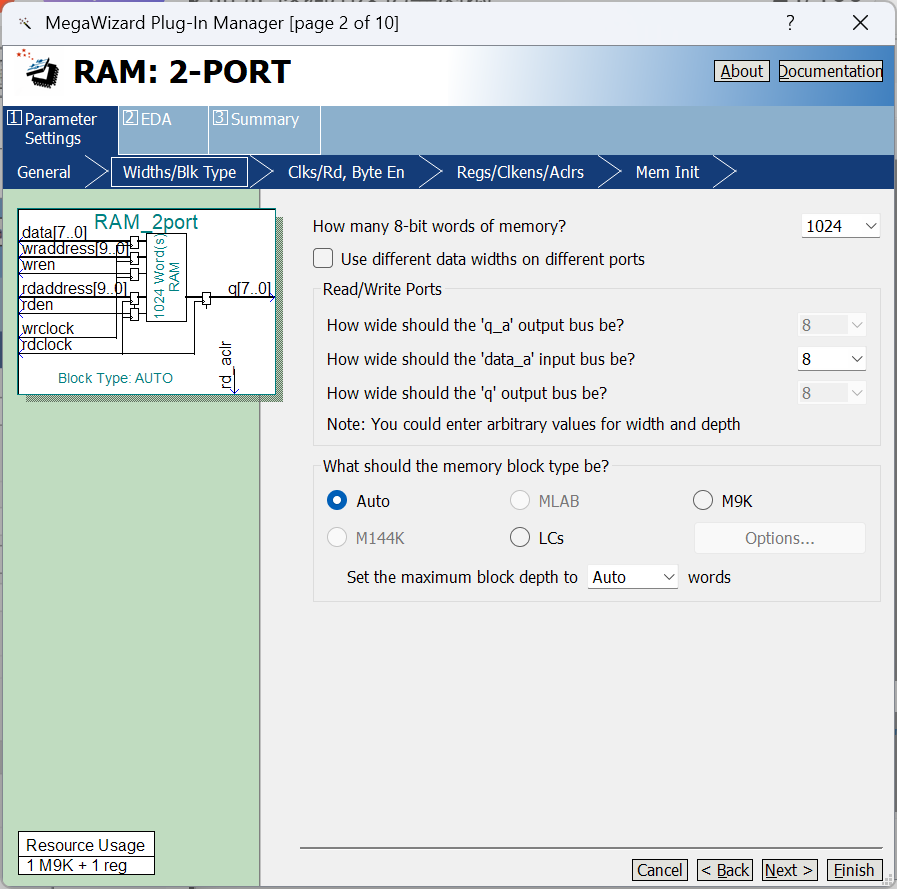Click the Finish button
Image resolution: width=897 pixels, height=889 pixels.
coord(854,870)
